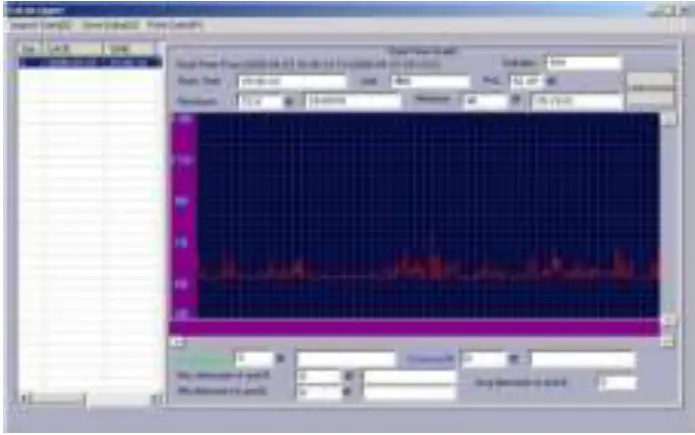Click the record list's horizontal scrollbar left arrow
695x435 pixels.
(24, 399)
